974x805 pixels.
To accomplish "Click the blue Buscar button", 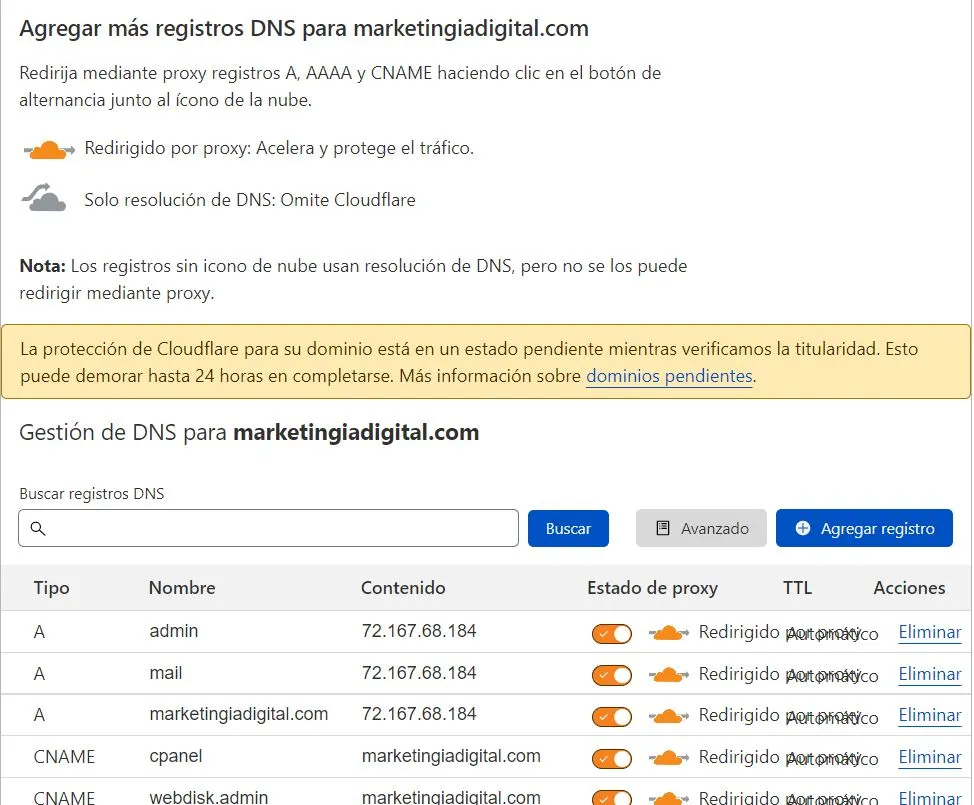I will 568,528.
